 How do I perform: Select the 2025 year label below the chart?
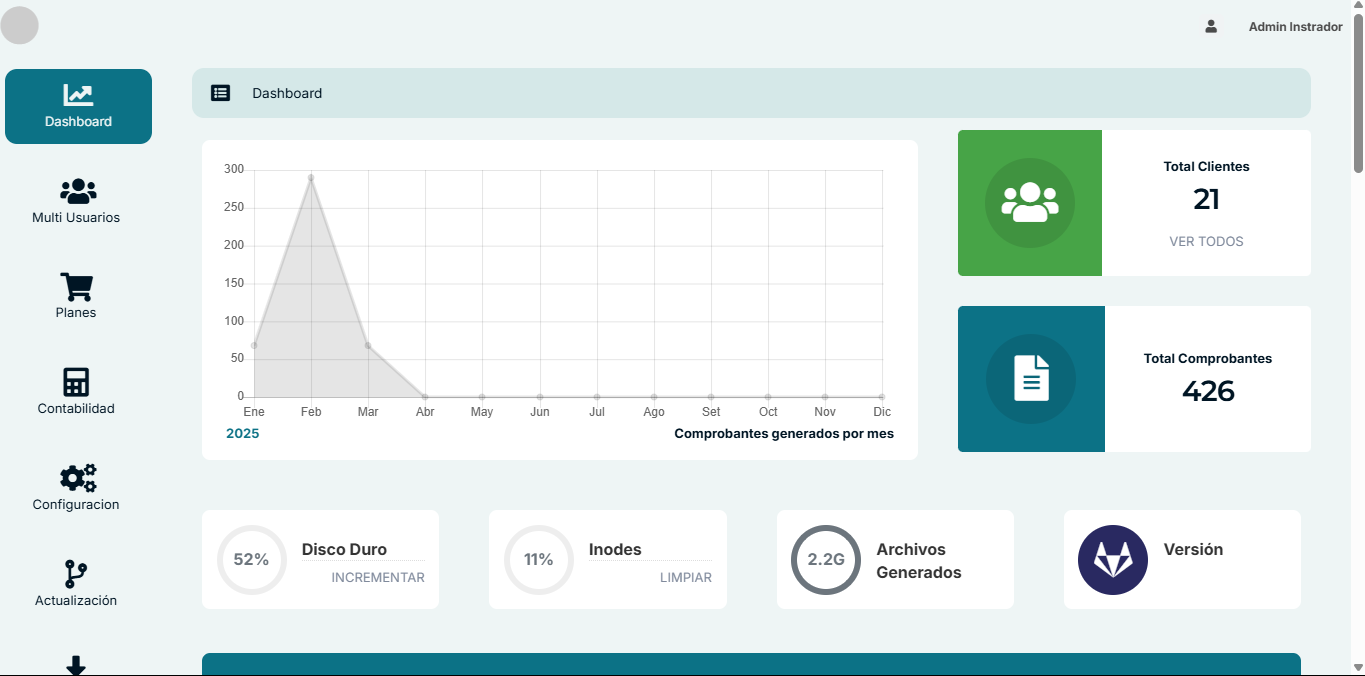(242, 434)
